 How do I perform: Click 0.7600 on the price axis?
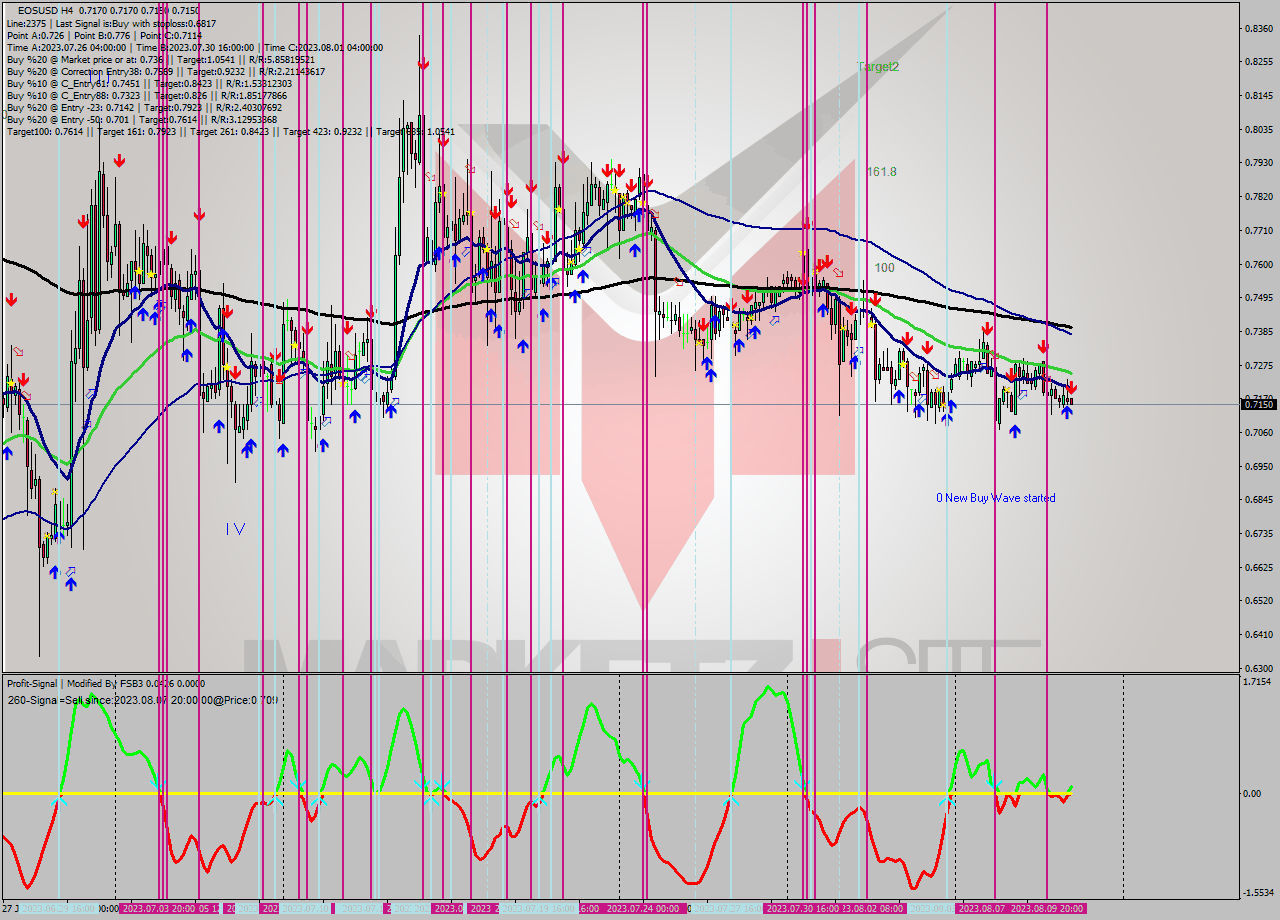1258,264
